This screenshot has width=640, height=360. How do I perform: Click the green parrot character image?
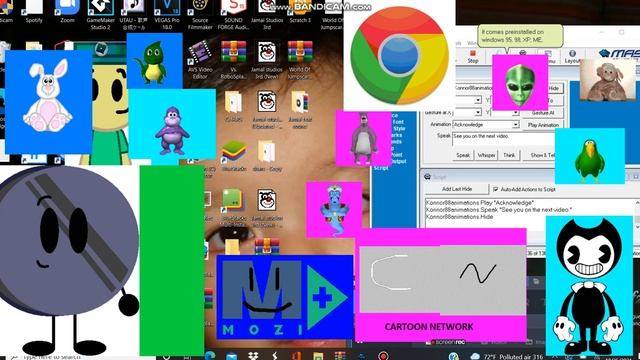click(590, 156)
